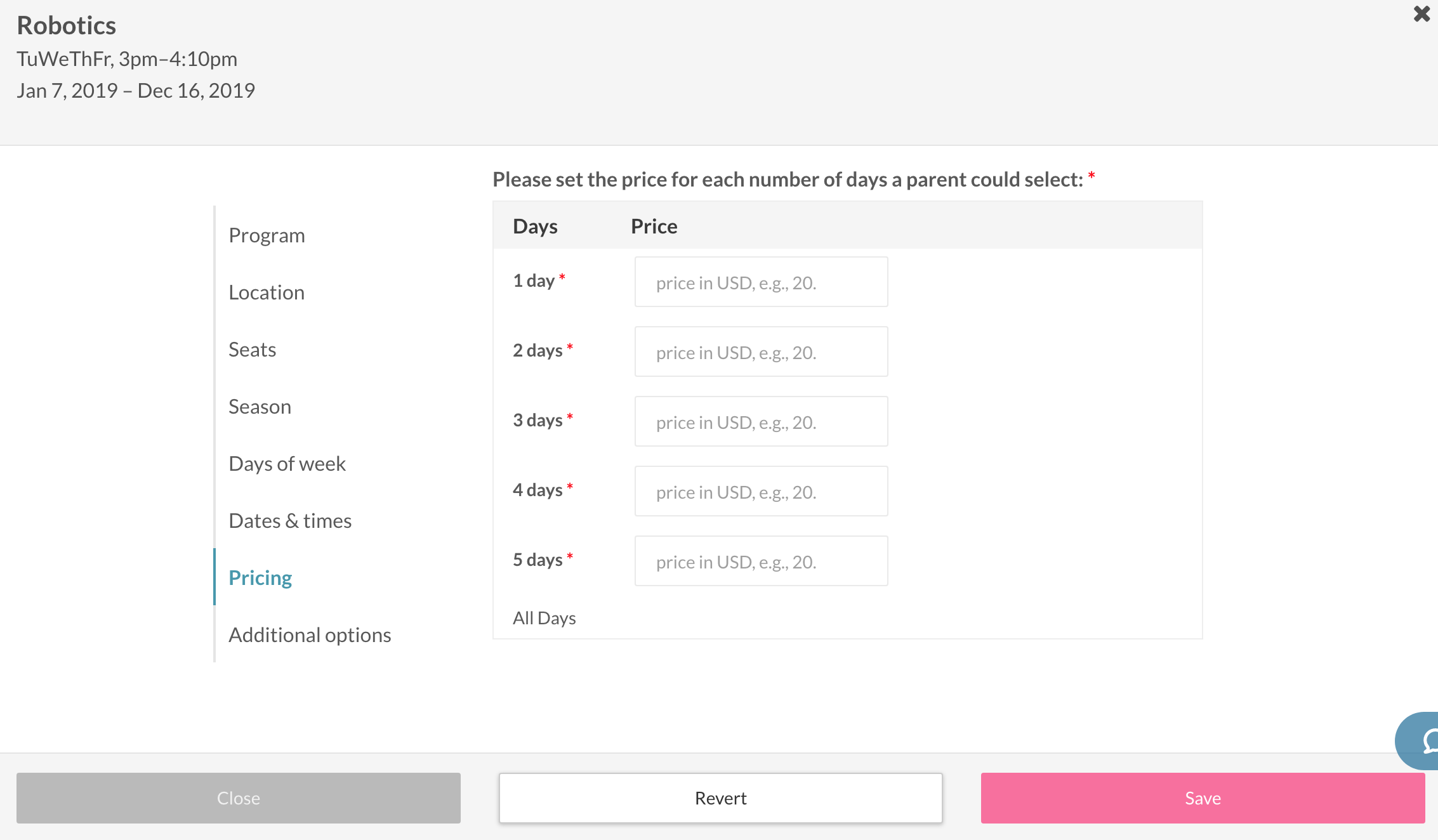The image size is (1438, 840).
Task: Select the 4 days price field
Action: pyautogui.click(x=761, y=491)
